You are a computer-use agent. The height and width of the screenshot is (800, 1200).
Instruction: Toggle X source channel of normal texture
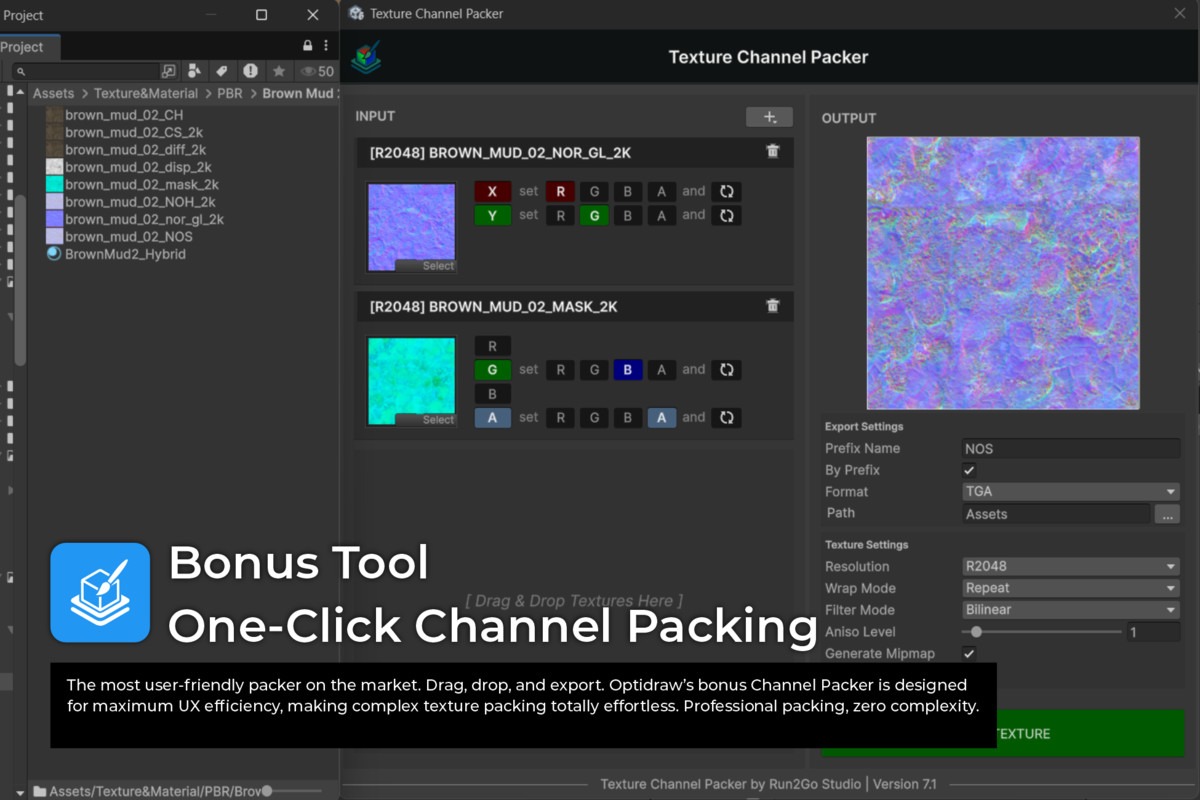[x=492, y=191]
